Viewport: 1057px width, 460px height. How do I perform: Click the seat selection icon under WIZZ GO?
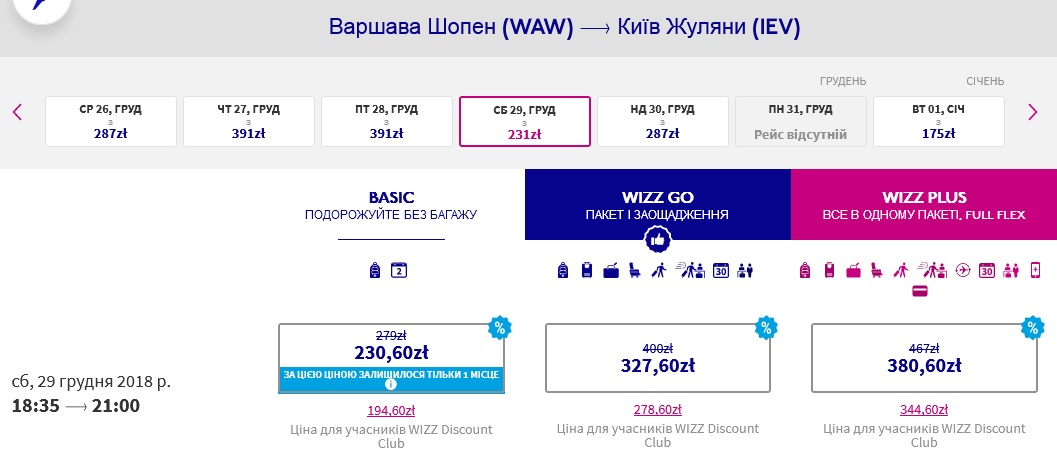[x=634, y=270]
